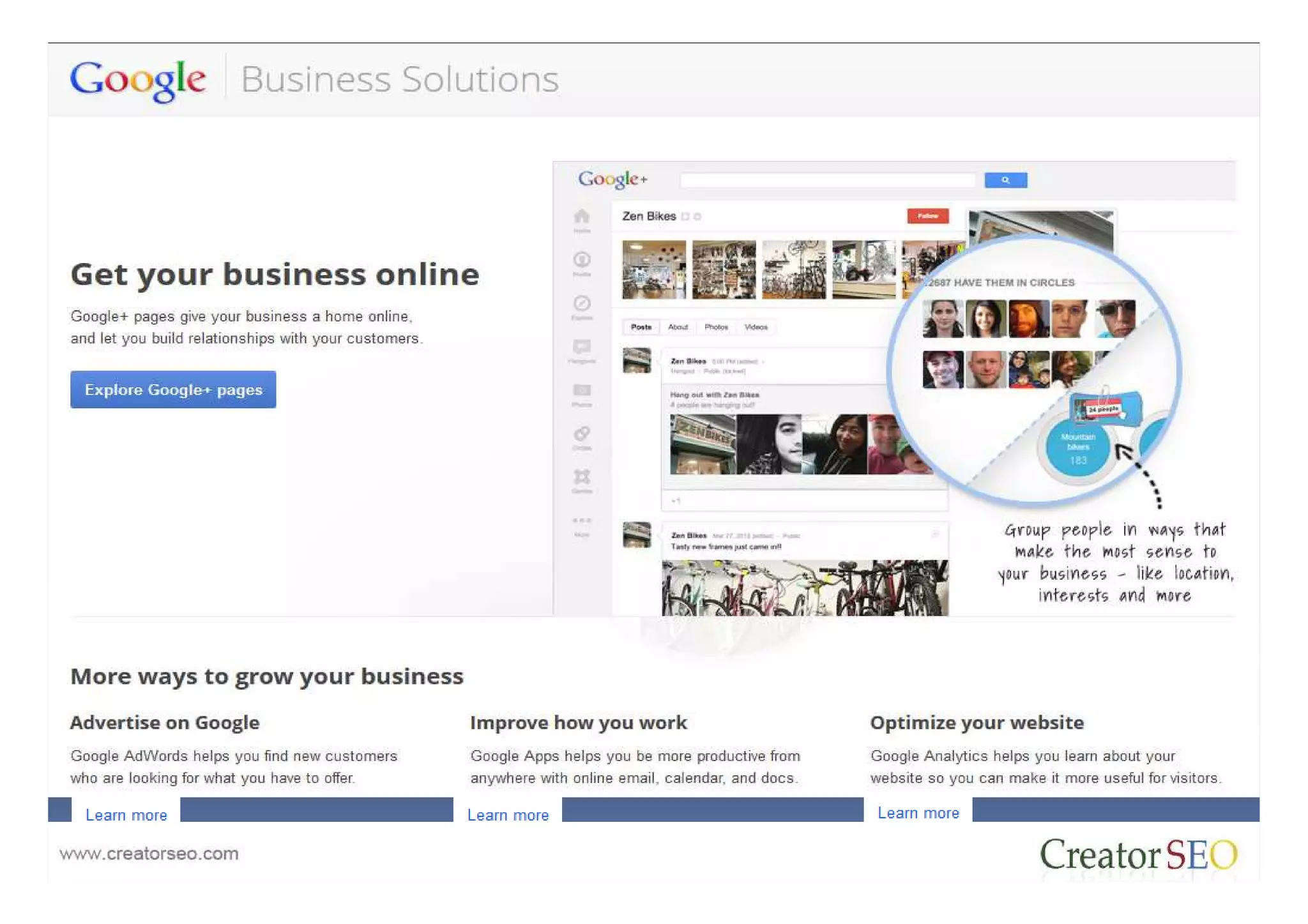Open Learn more under Improve how you work
Image resolution: width=1308 pixels, height=924 pixels.
[x=508, y=815]
